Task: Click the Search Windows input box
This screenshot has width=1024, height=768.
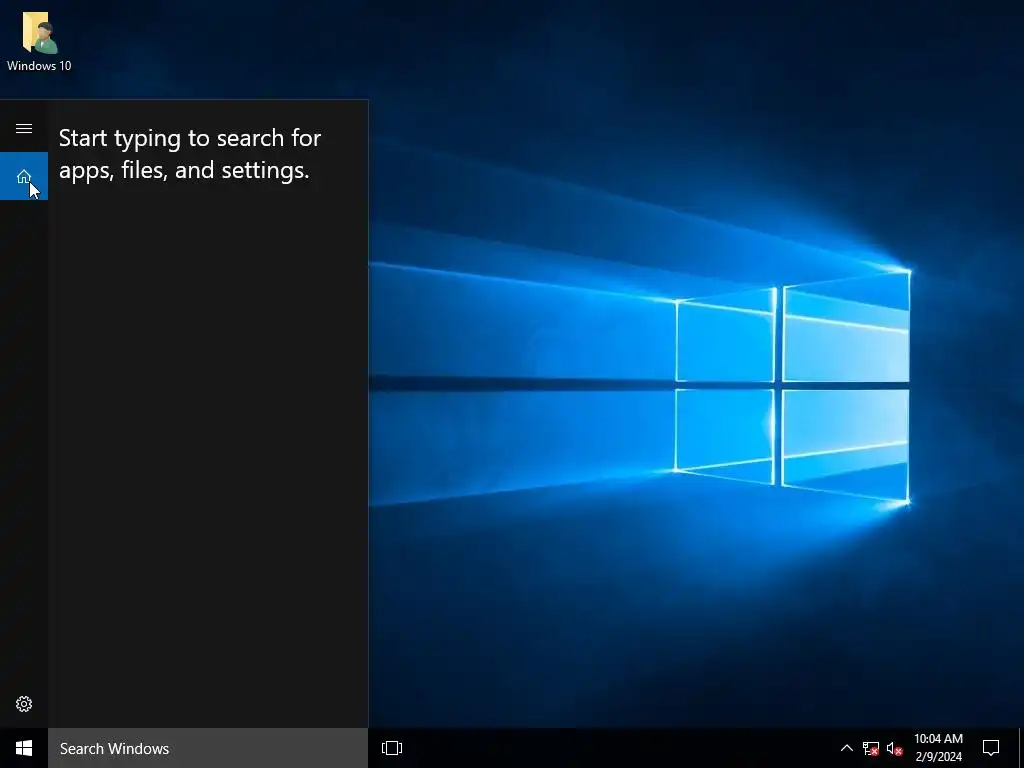Action: pos(208,748)
